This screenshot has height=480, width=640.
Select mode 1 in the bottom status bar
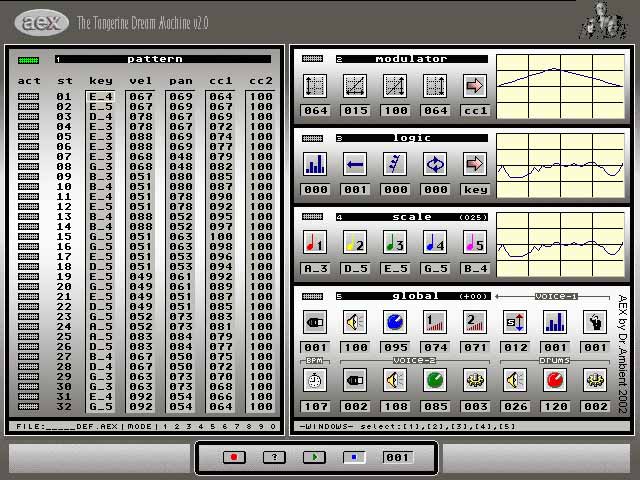(165, 427)
